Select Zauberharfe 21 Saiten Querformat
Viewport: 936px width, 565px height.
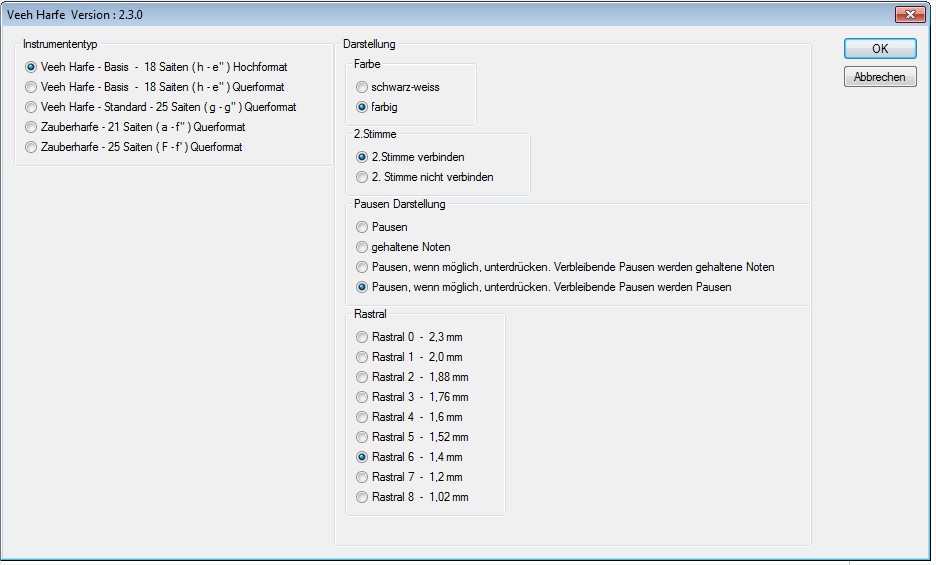(32, 127)
